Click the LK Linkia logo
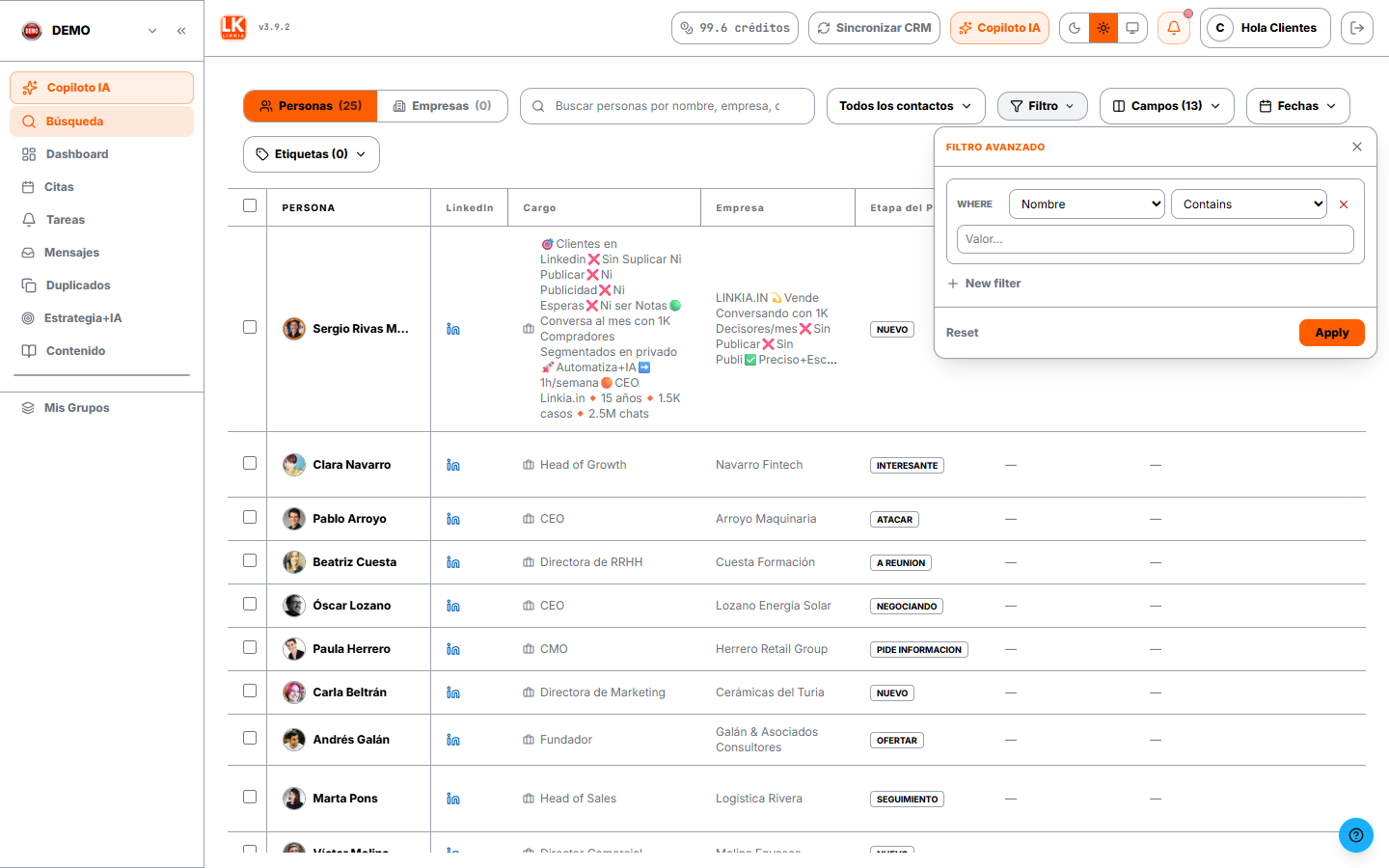The width and height of the screenshot is (1389, 868). pos(233,28)
